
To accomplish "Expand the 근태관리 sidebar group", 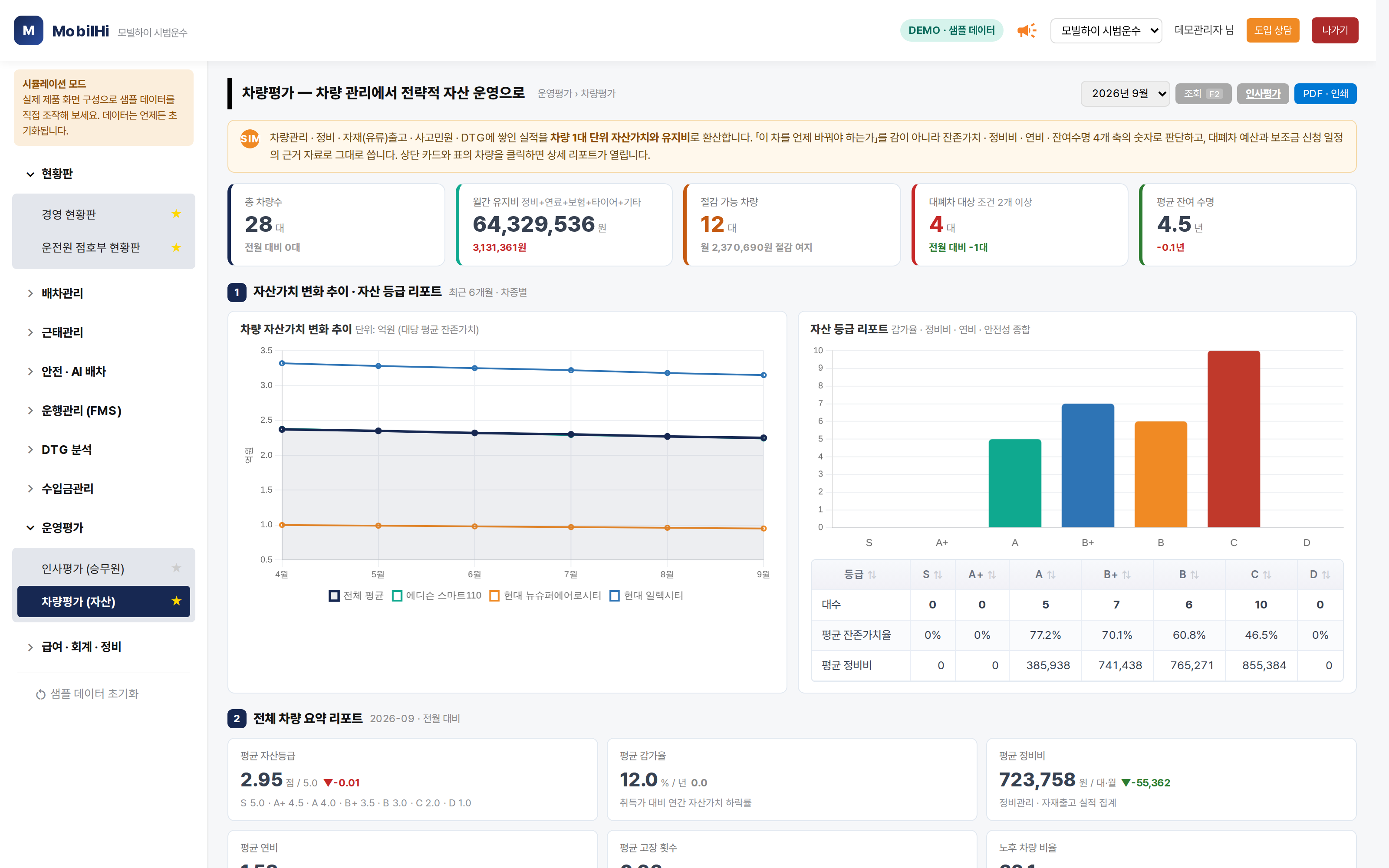I will click(103, 332).
